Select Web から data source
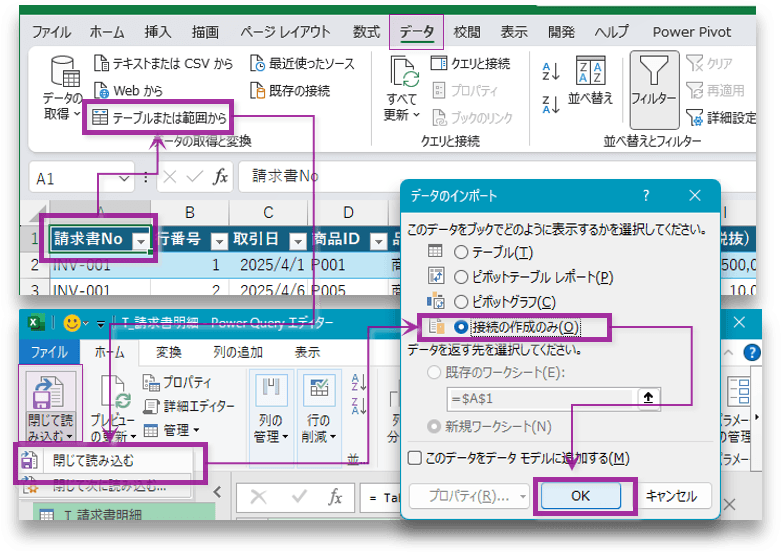Screen dimensions: 781x553 [x=129, y=91]
